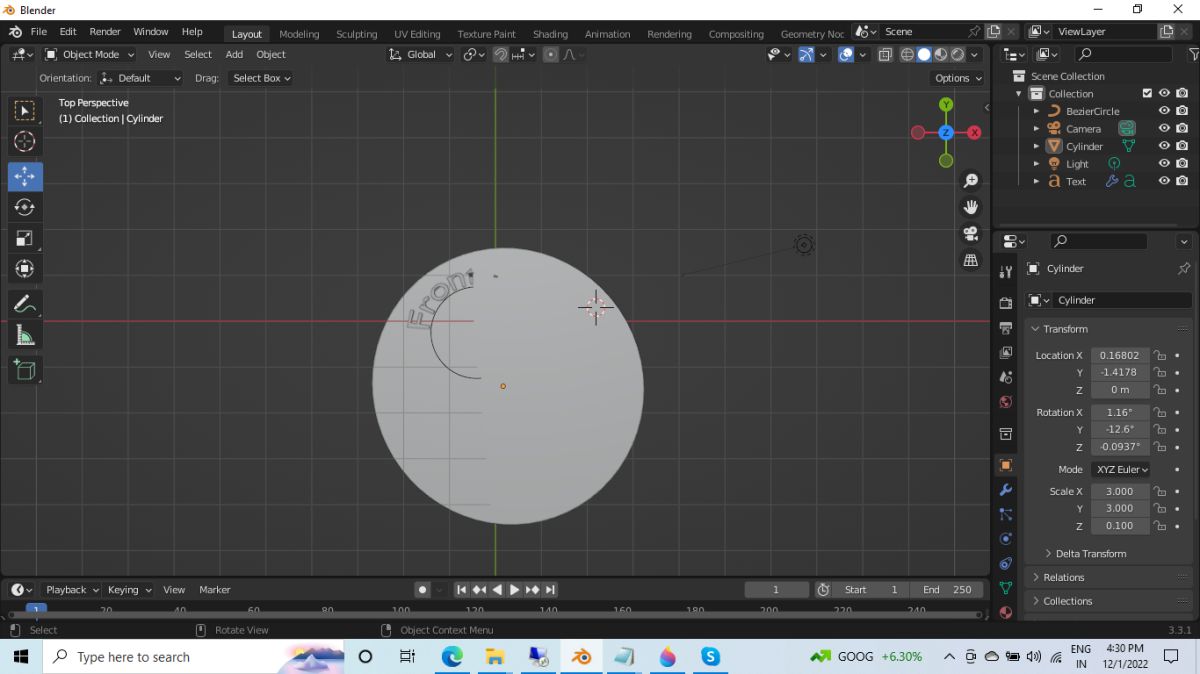Open the Keying popover
The width and height of the screenshot is (1200, 674).
tap(129, 590)
